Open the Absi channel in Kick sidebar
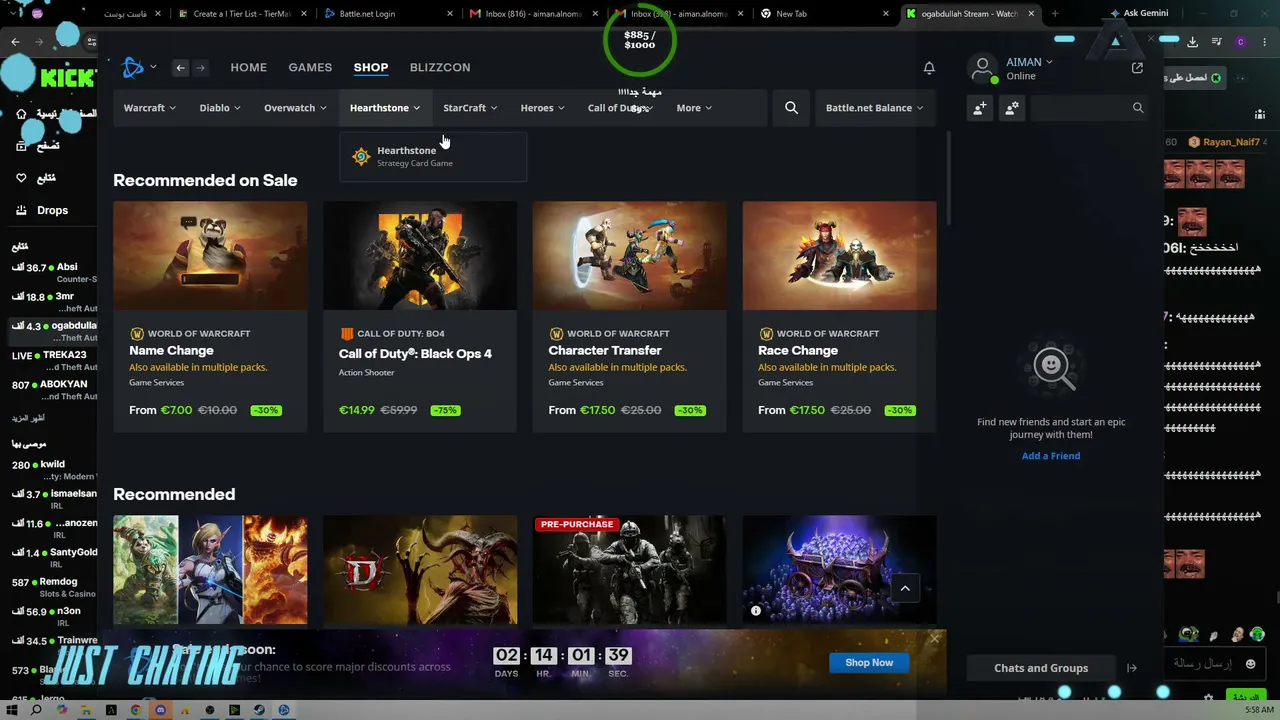 click(x=54, y=273)
